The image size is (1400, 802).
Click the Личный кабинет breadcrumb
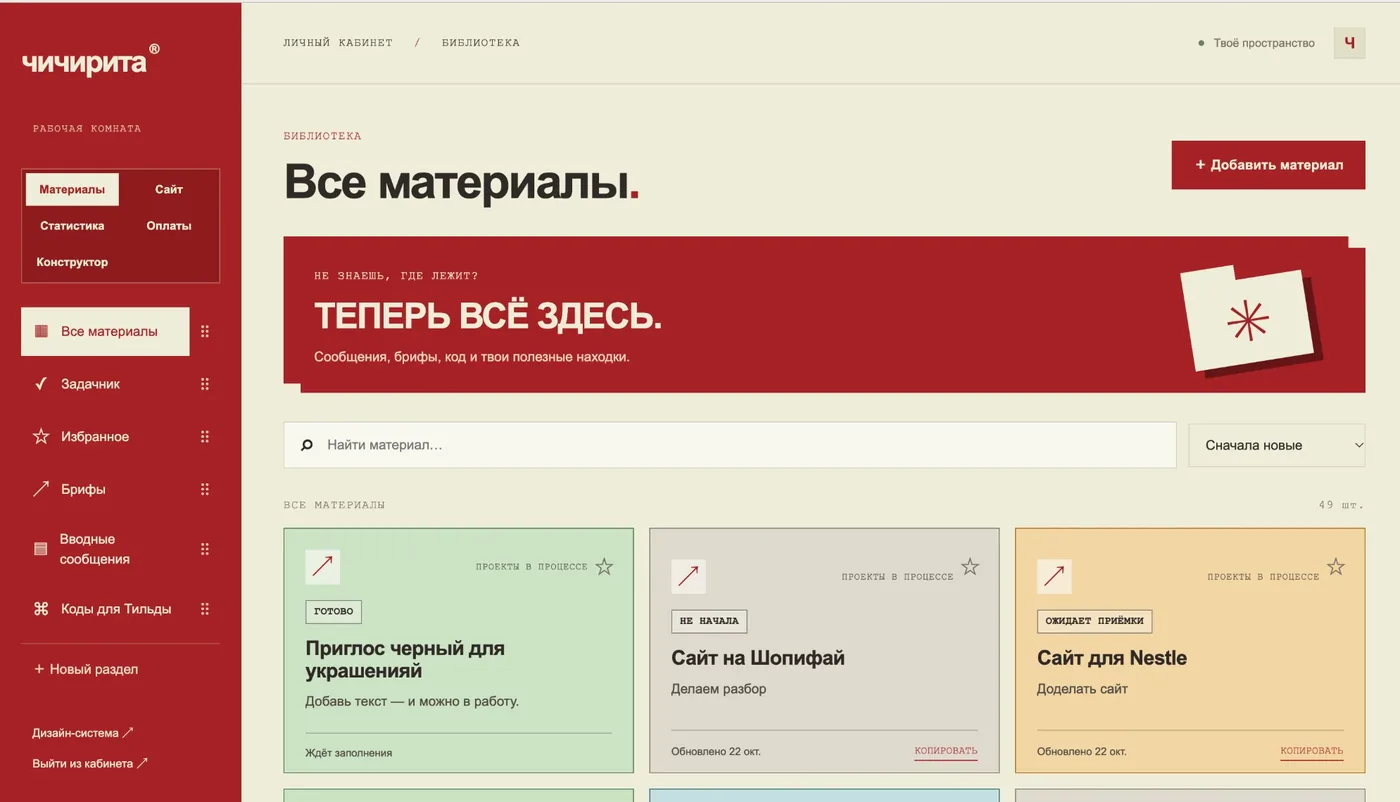pos(338,43)
